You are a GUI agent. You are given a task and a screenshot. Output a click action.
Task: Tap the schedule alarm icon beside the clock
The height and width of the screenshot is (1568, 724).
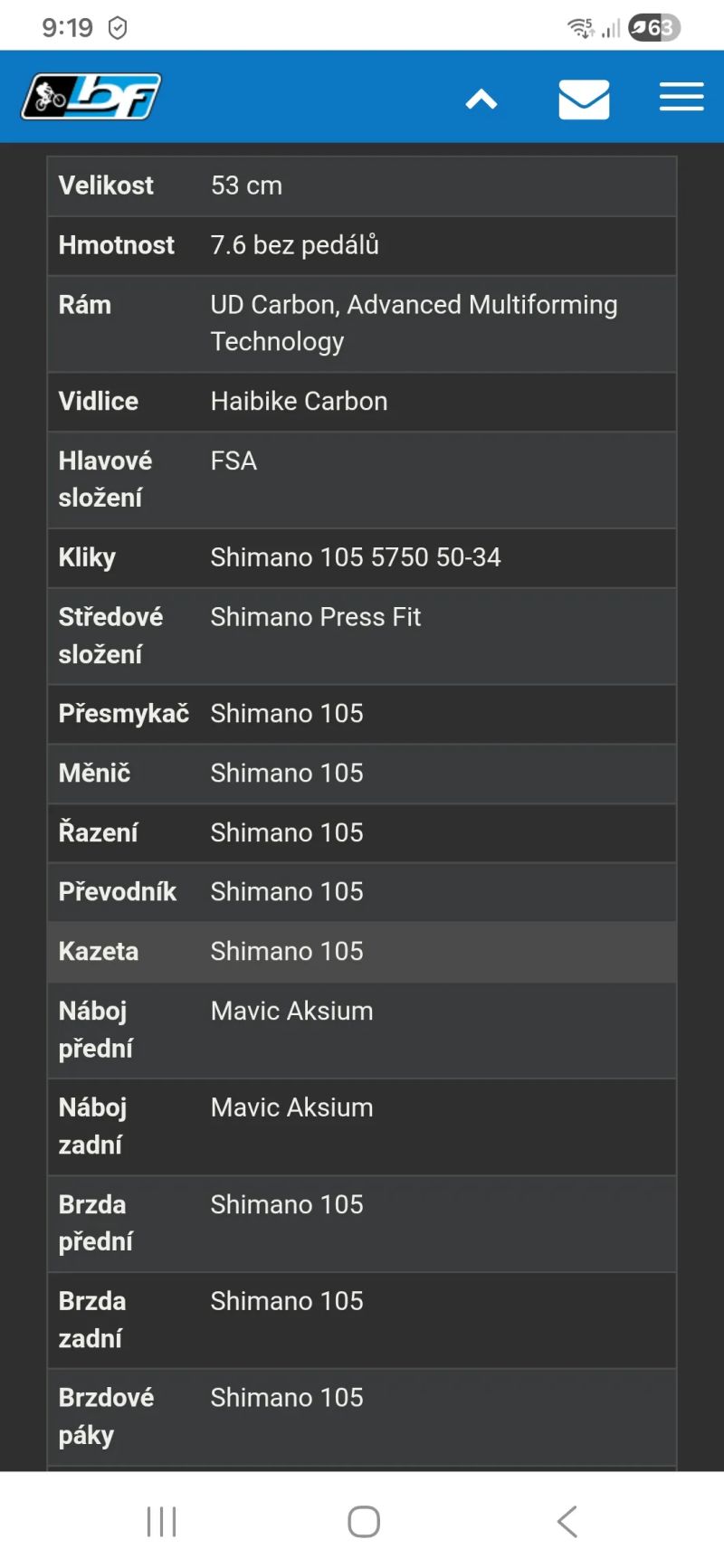click(x=117, y=27)
